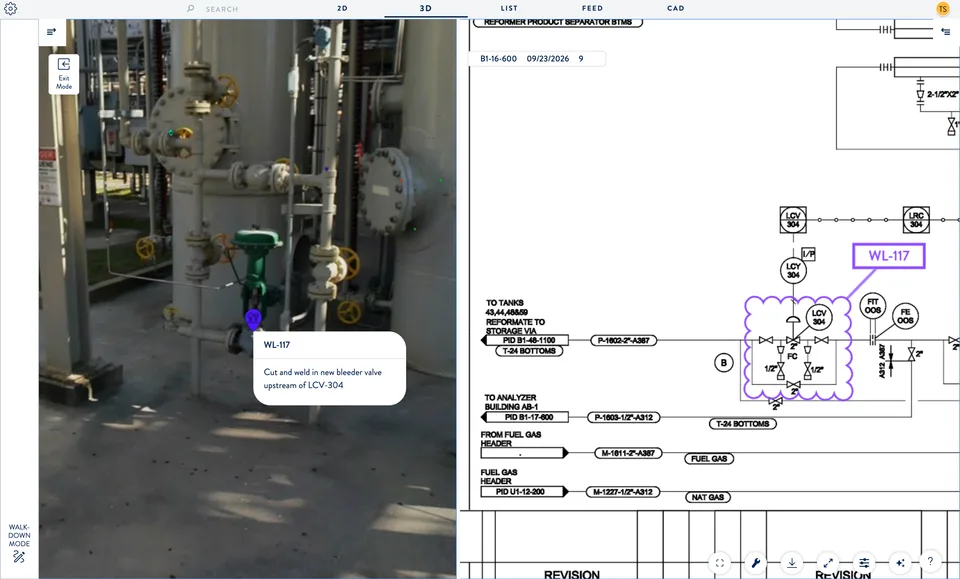The height and width of the screenshot is (579, 960).
Task: Click the search magnifier icon
Action: pyautogui.click(x=190, y=9)
